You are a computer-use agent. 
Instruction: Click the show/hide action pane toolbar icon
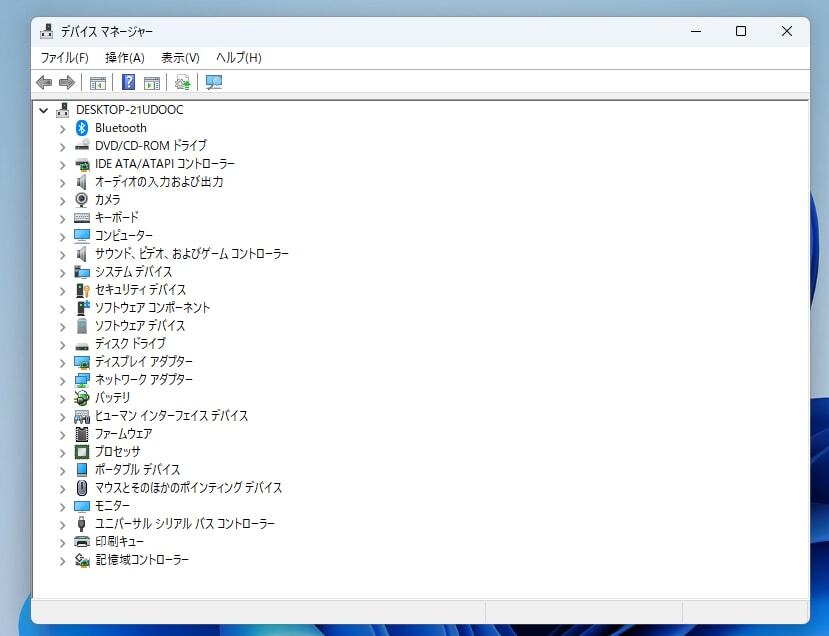pyautogui.click(x=152, y=82)
